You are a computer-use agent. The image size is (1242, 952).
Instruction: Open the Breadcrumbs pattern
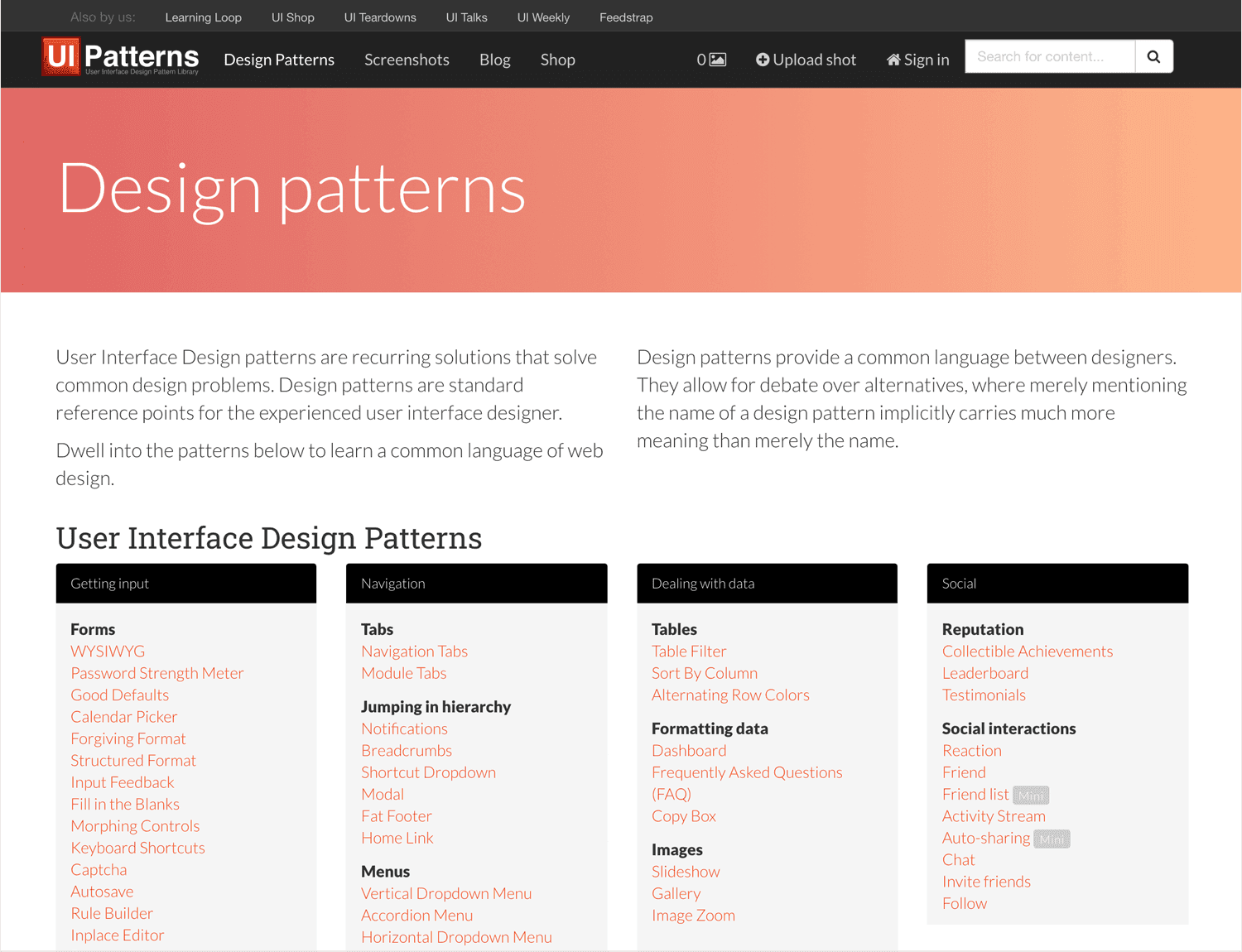[x=407, y=751]
